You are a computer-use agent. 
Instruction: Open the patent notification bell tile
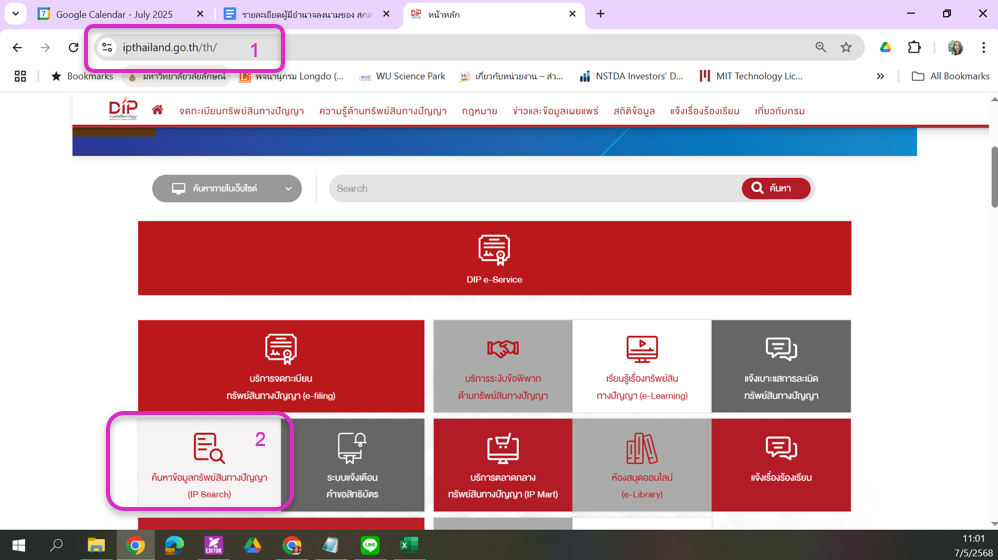click(352, 465)
